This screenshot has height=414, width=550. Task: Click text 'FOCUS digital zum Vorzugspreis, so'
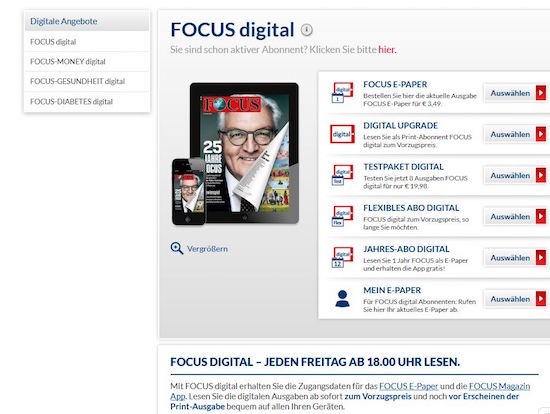coord(416,219)
